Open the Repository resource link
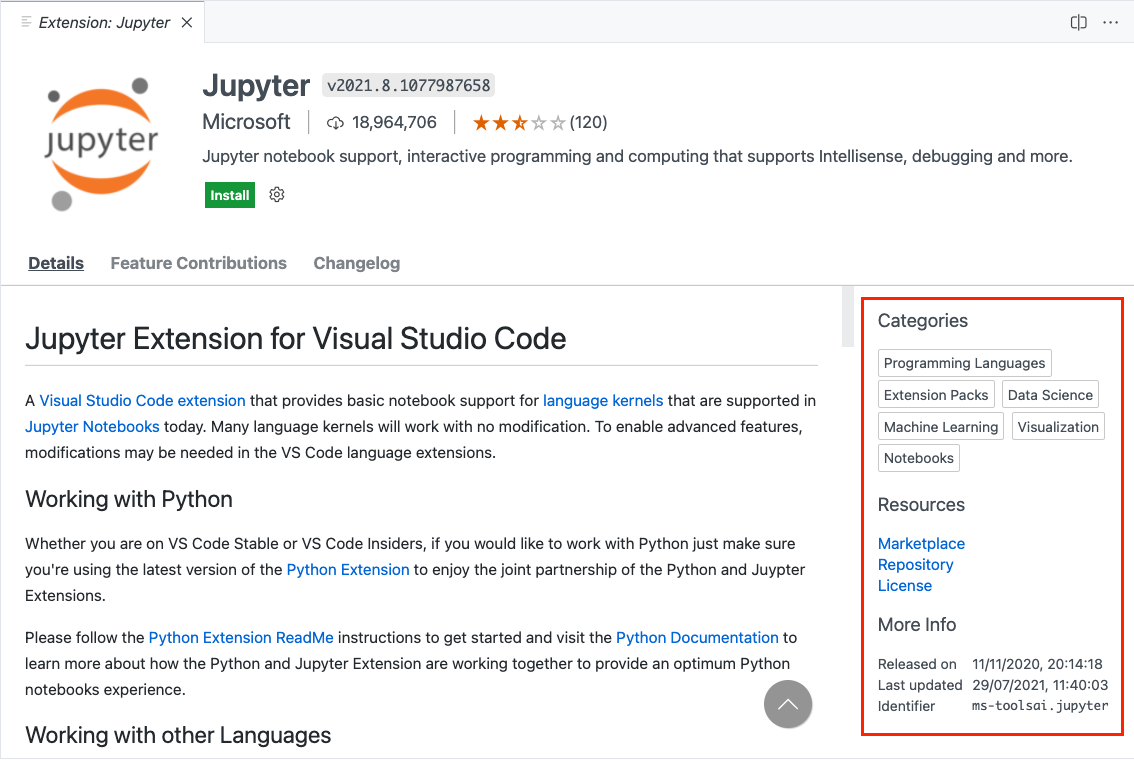The image size is (1134, 760). (x=915, y=564)
